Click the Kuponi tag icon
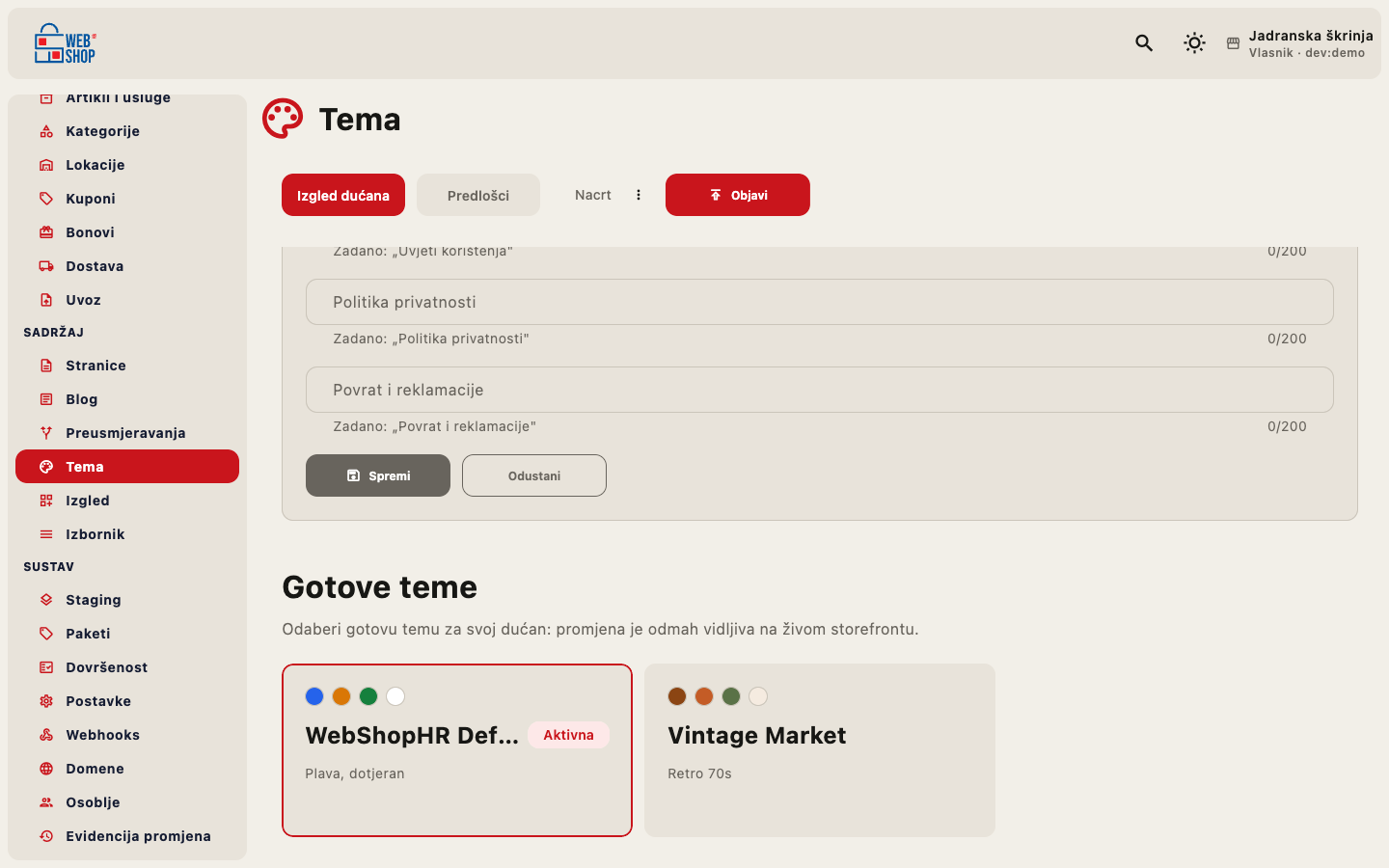This screenshot has height=868, width=1389. point(46,199)
